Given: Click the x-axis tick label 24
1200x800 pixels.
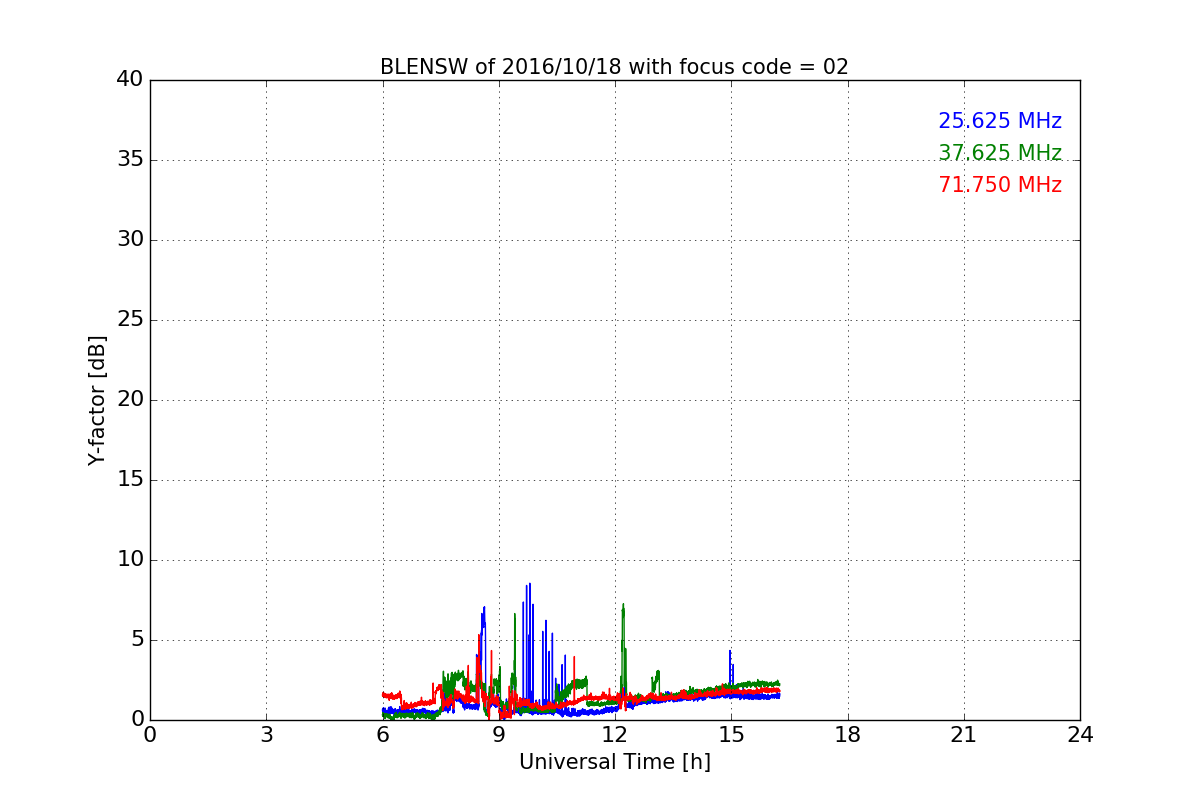Looking at the screenshot, I should tap(1080, 735).
